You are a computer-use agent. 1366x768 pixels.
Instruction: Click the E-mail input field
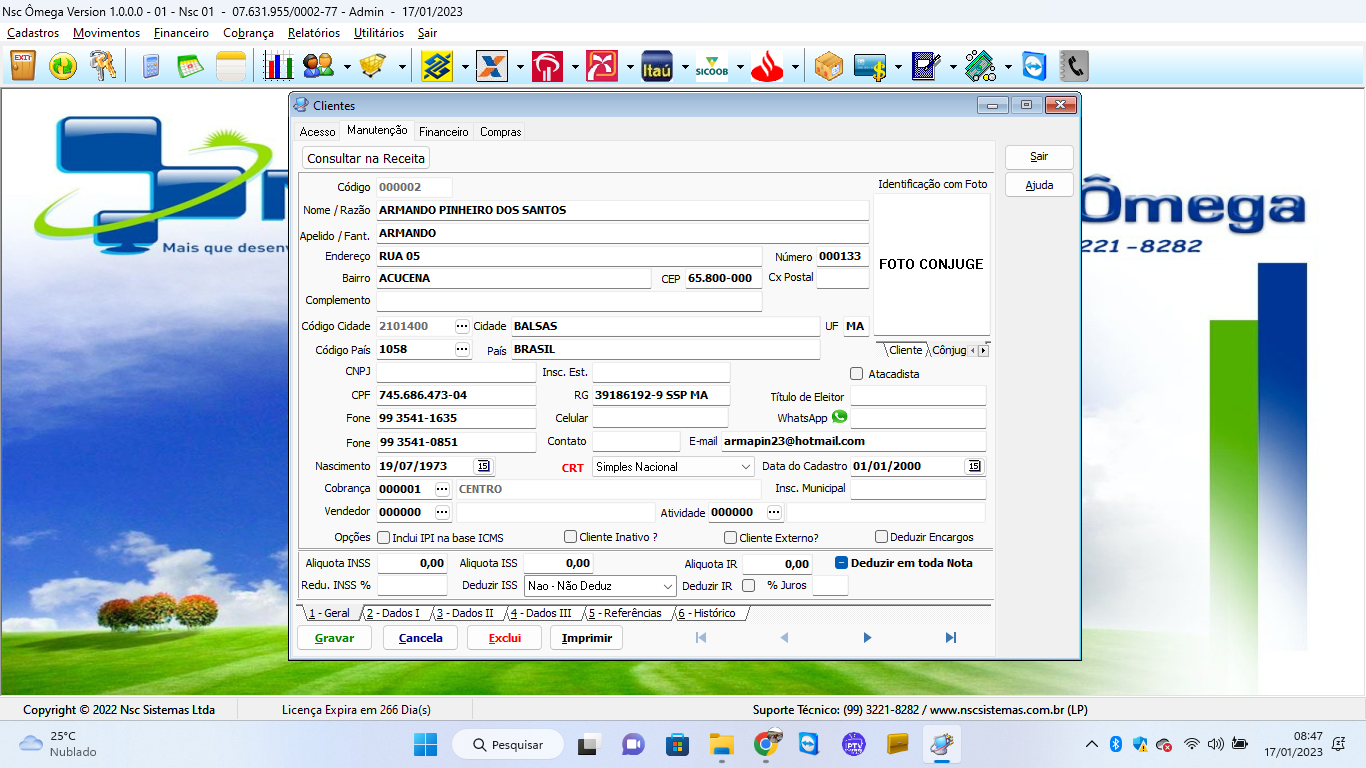click(853, 441)
